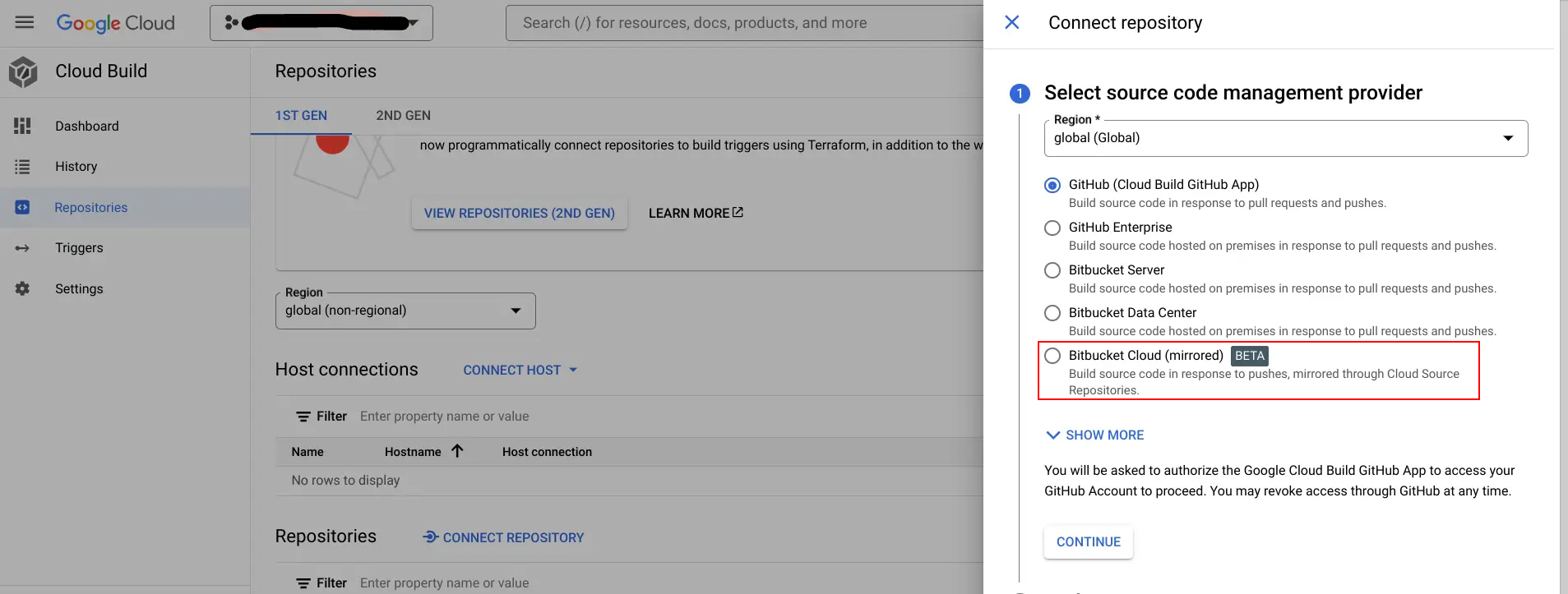
Task: Close the Connect repository panel
Action: point(1012,22)
